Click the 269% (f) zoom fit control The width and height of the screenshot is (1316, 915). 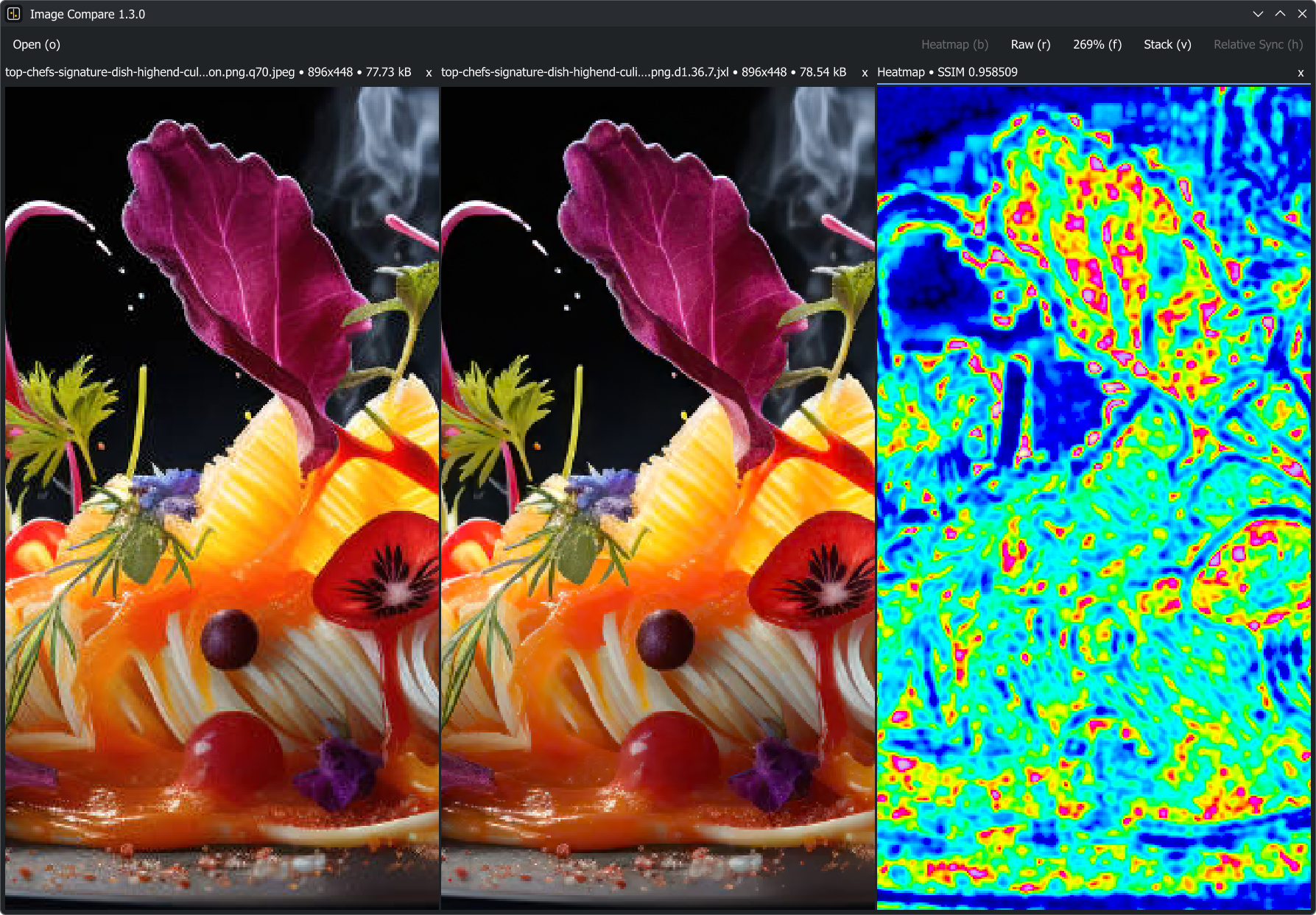tap(1097, 44)
